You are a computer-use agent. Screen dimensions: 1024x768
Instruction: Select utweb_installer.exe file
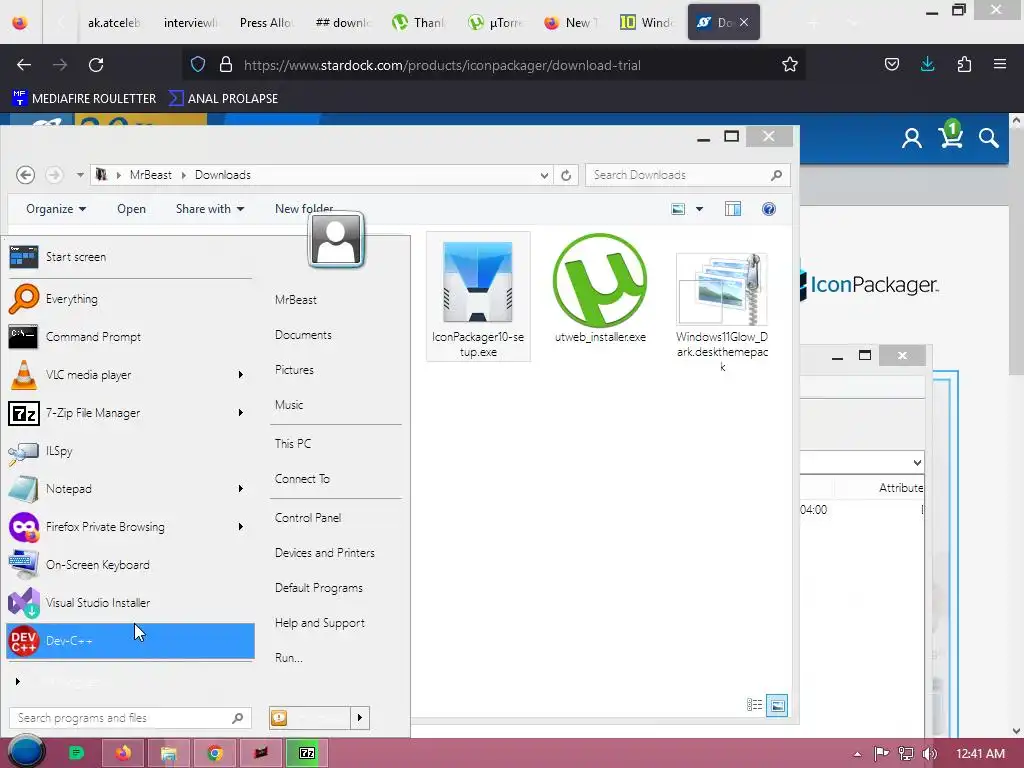(x=600, y=289)
